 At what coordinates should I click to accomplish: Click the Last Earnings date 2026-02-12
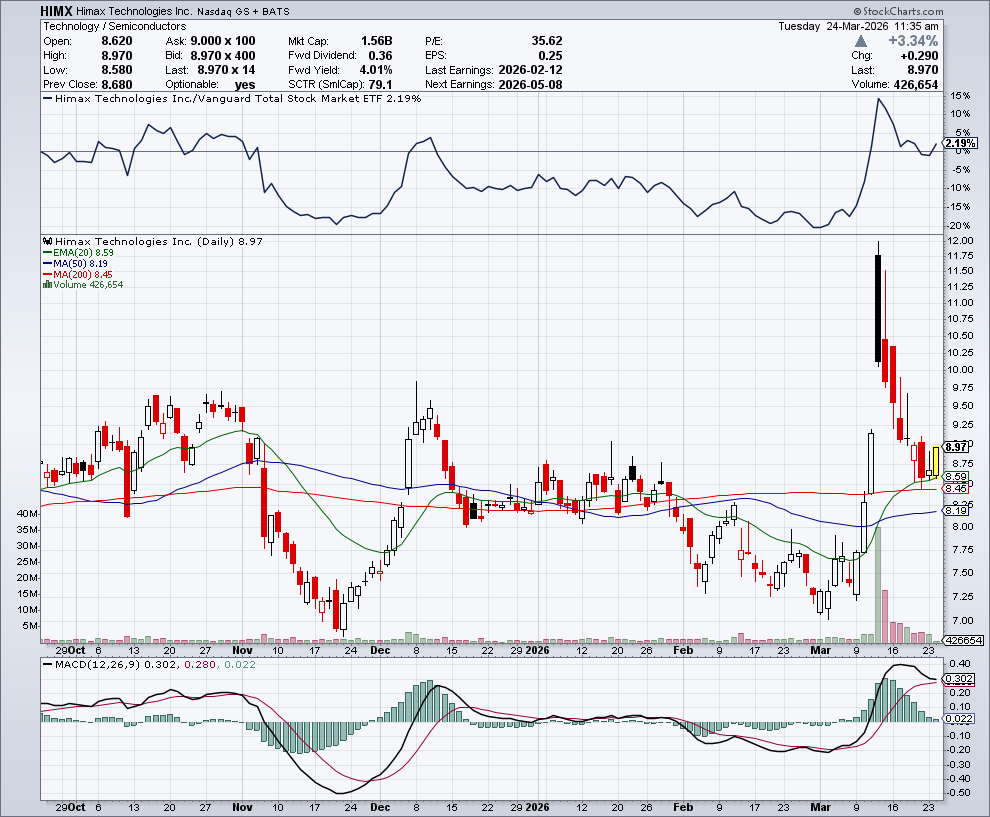point(530,70)
